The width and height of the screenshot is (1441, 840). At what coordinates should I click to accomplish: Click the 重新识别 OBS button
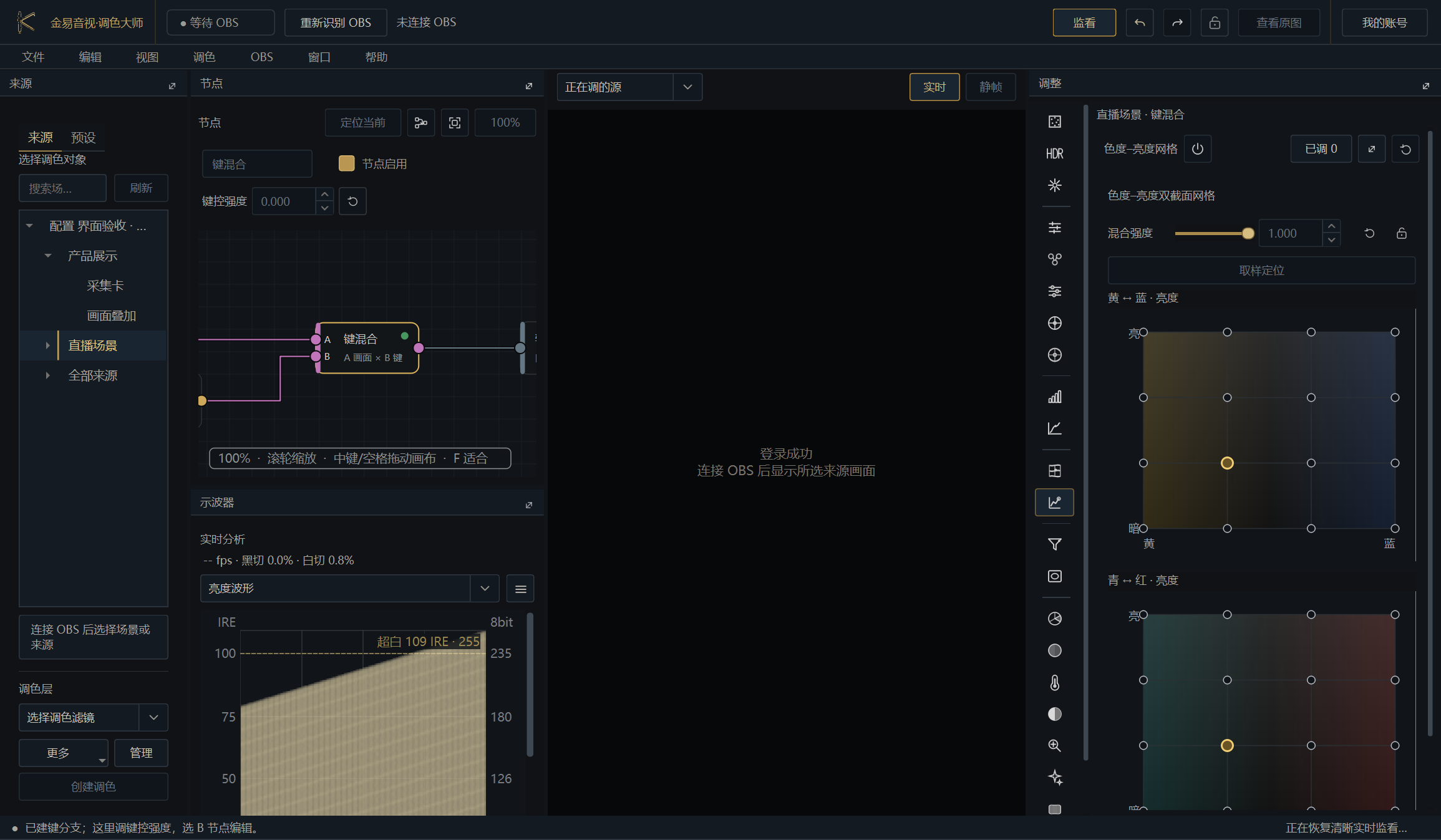pos(336,23)
